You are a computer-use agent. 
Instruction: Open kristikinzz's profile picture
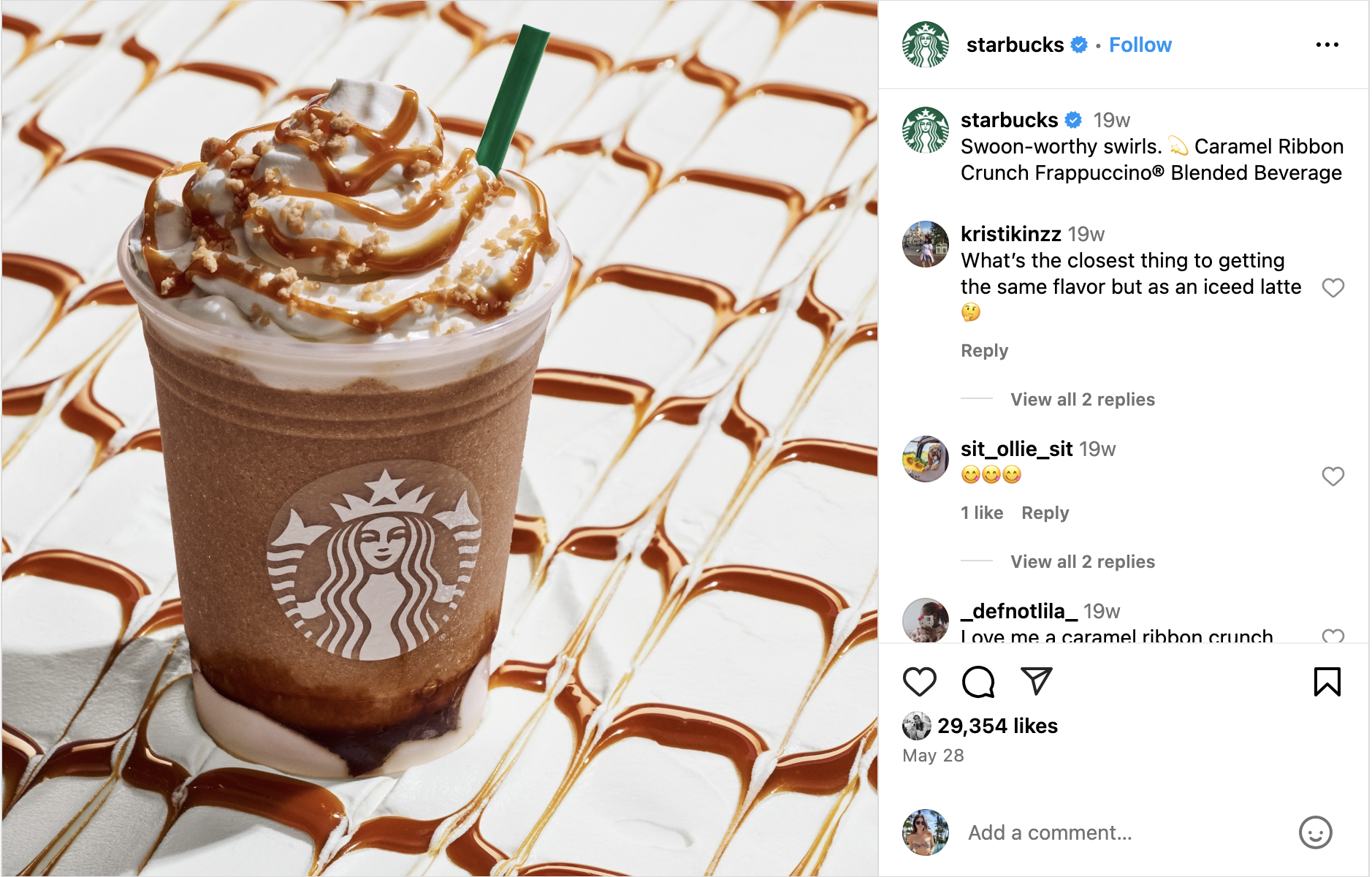[x=926, y=244]
